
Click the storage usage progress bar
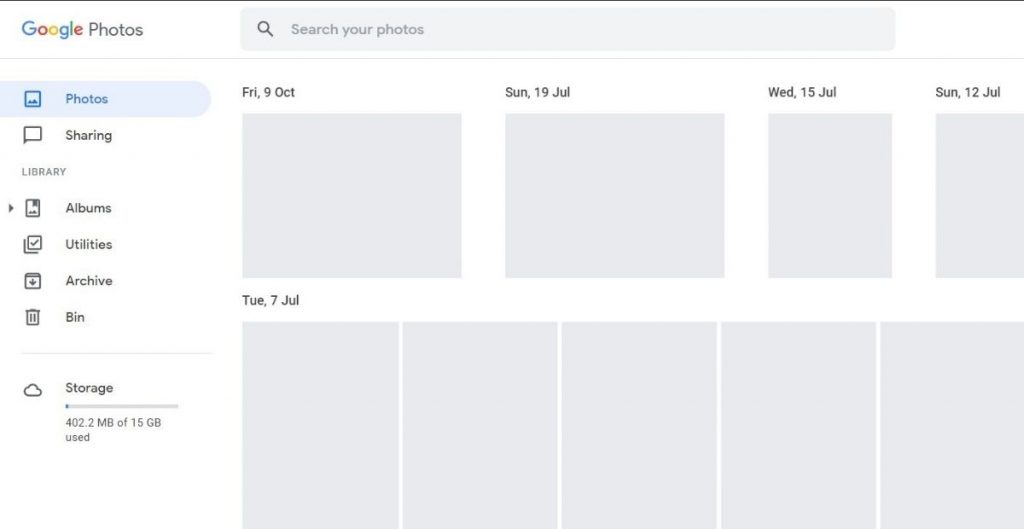coord(121,406)
